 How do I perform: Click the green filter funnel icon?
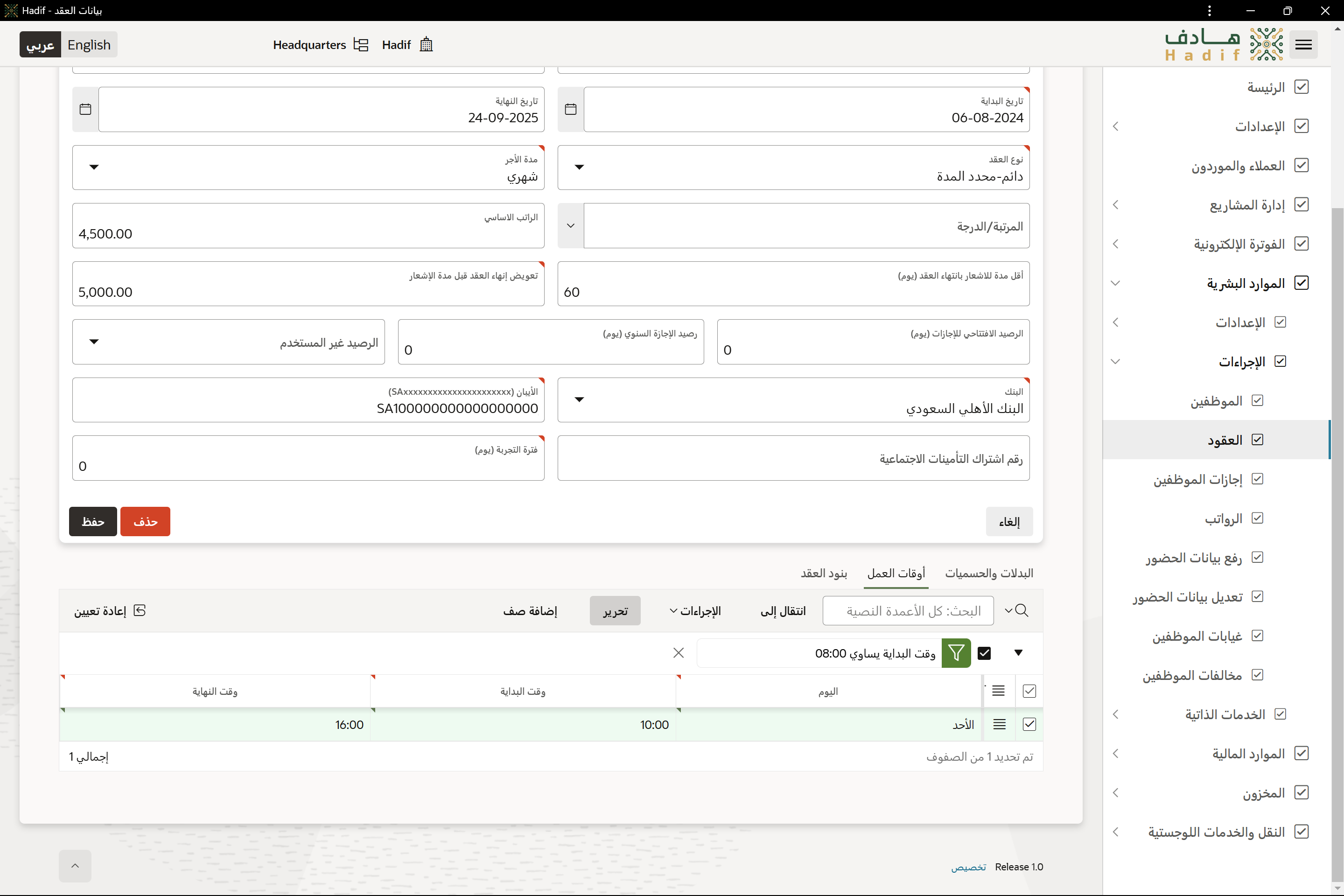[x=956, y=652]
